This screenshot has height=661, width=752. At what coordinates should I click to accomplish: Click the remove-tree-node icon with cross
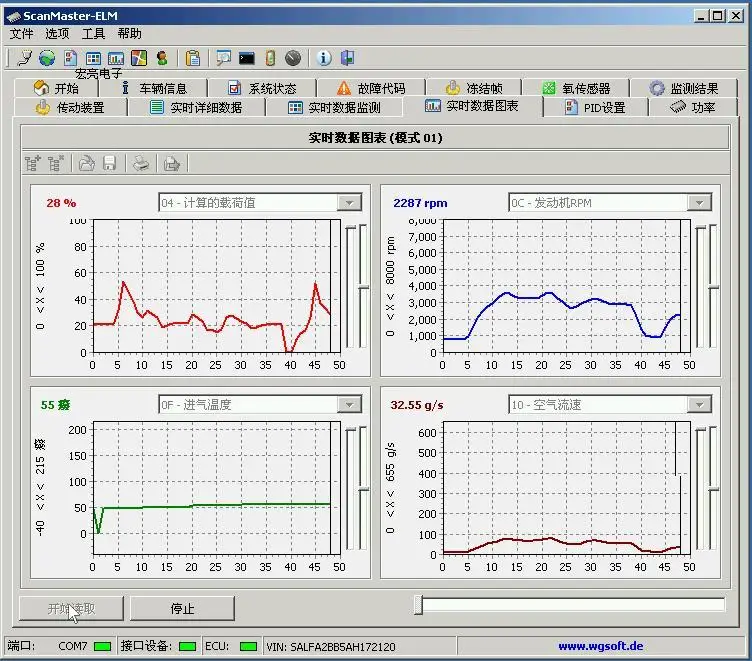pos(56,164)
